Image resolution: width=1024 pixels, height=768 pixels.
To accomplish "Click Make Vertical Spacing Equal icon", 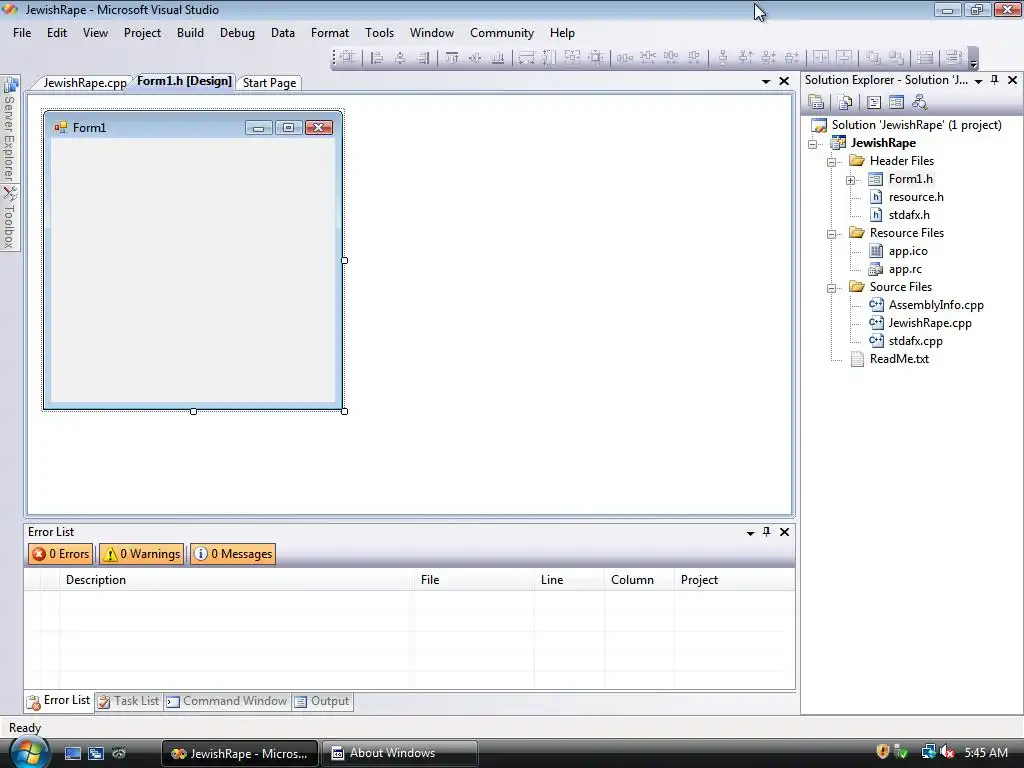I will pyautogui.click(x=722, y=57).
